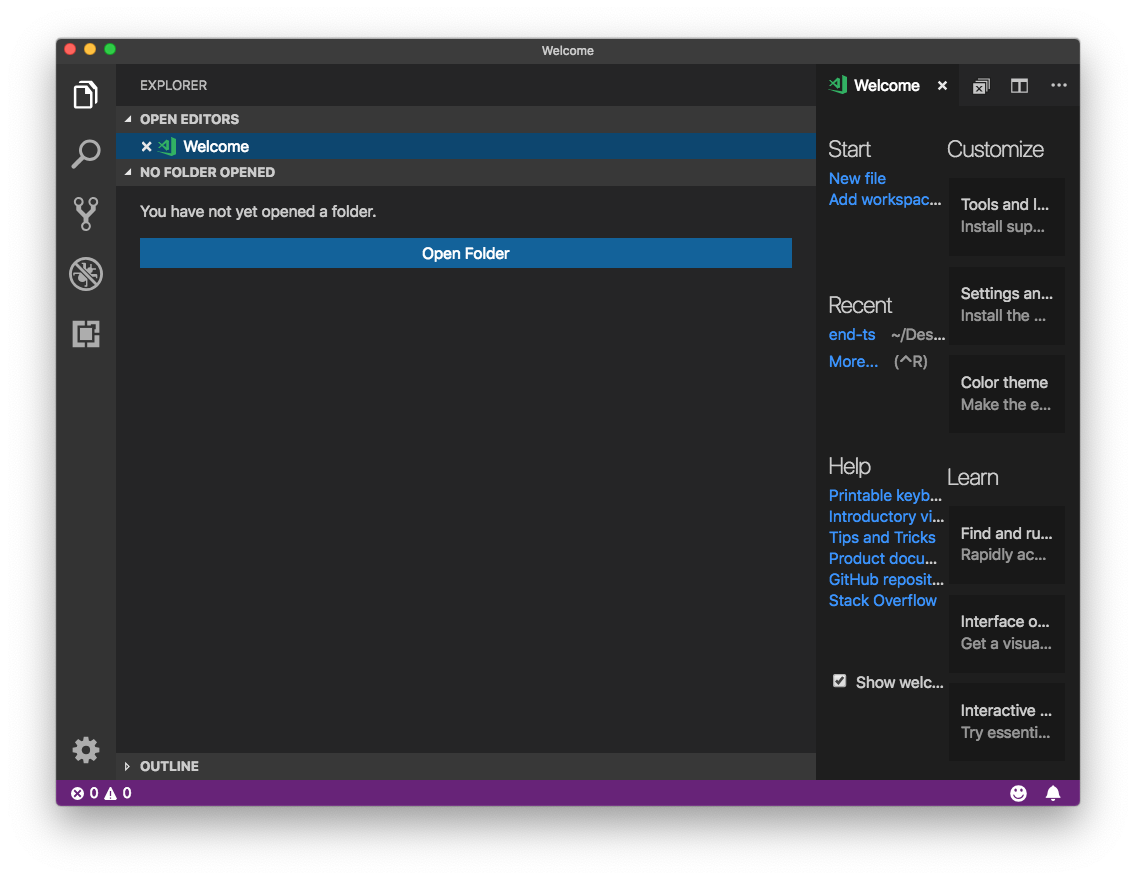The image size is (1136, 880).
Task: Open Printable keyboard cheatsheet link
Action: (885, 495)
